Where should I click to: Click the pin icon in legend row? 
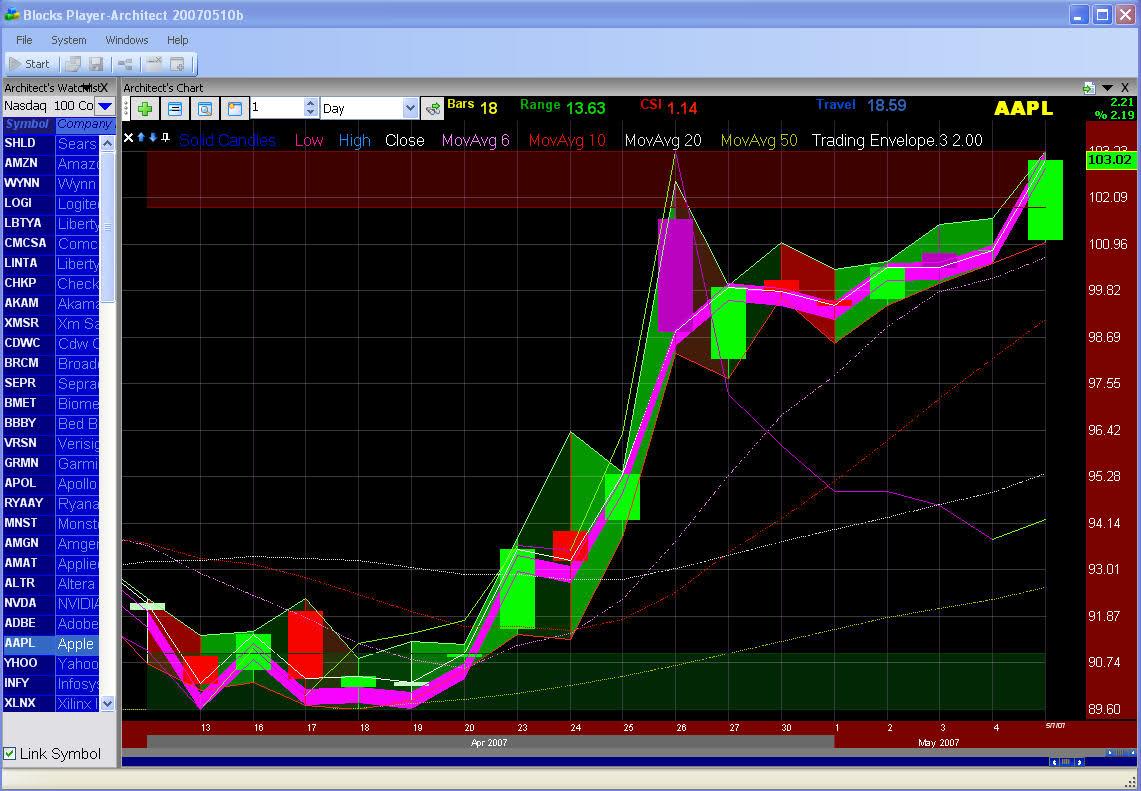[x=166, y=138]
